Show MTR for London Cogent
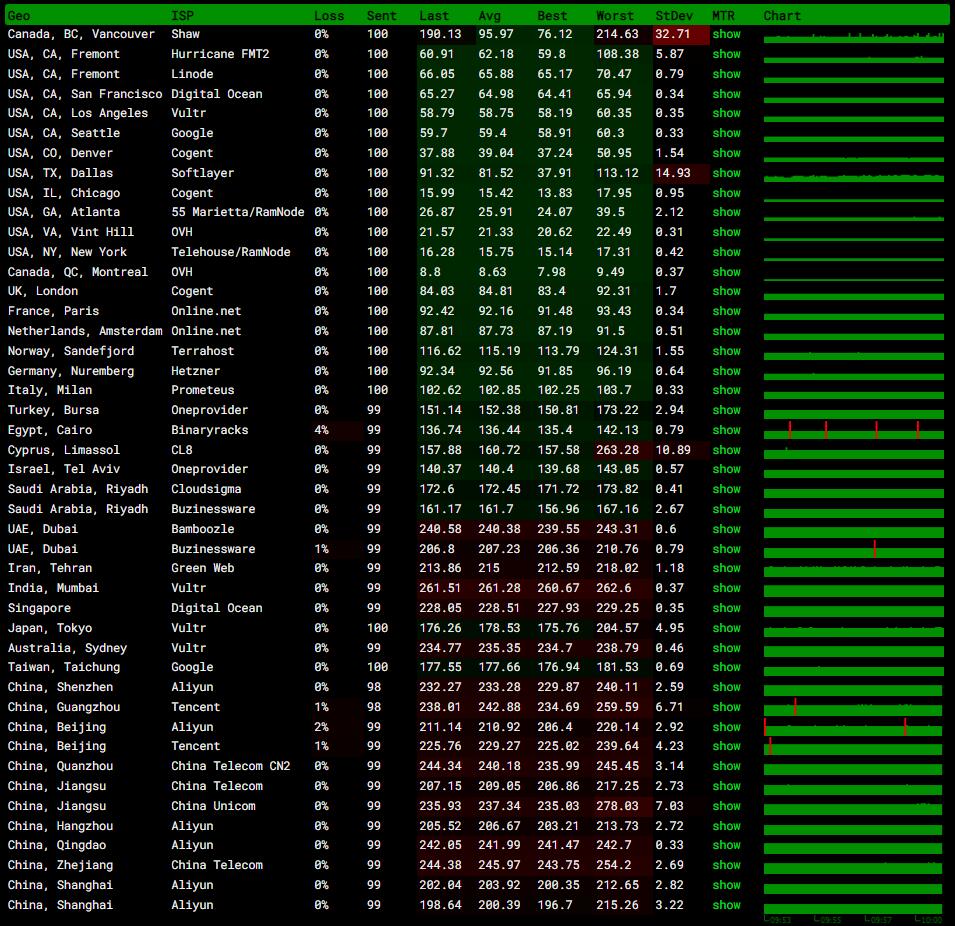955x926 pixels. 727,291
